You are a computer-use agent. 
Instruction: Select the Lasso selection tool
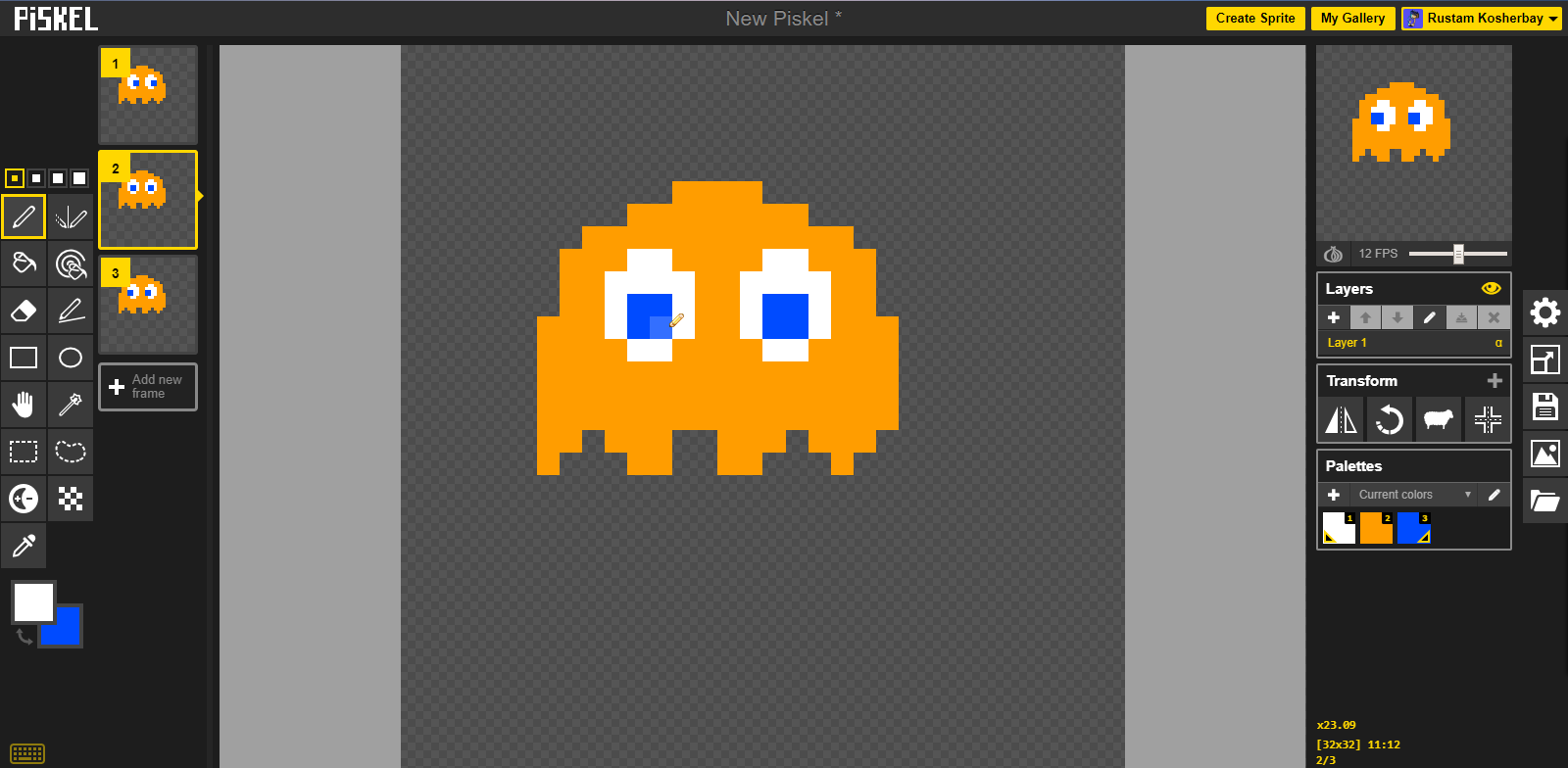[x=71, y=452]
